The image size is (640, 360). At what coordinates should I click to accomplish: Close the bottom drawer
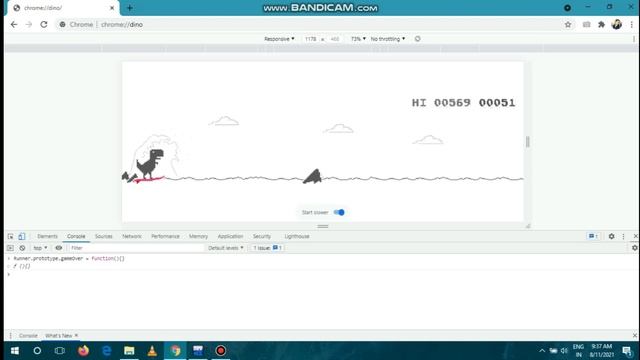tap(635, 336)
